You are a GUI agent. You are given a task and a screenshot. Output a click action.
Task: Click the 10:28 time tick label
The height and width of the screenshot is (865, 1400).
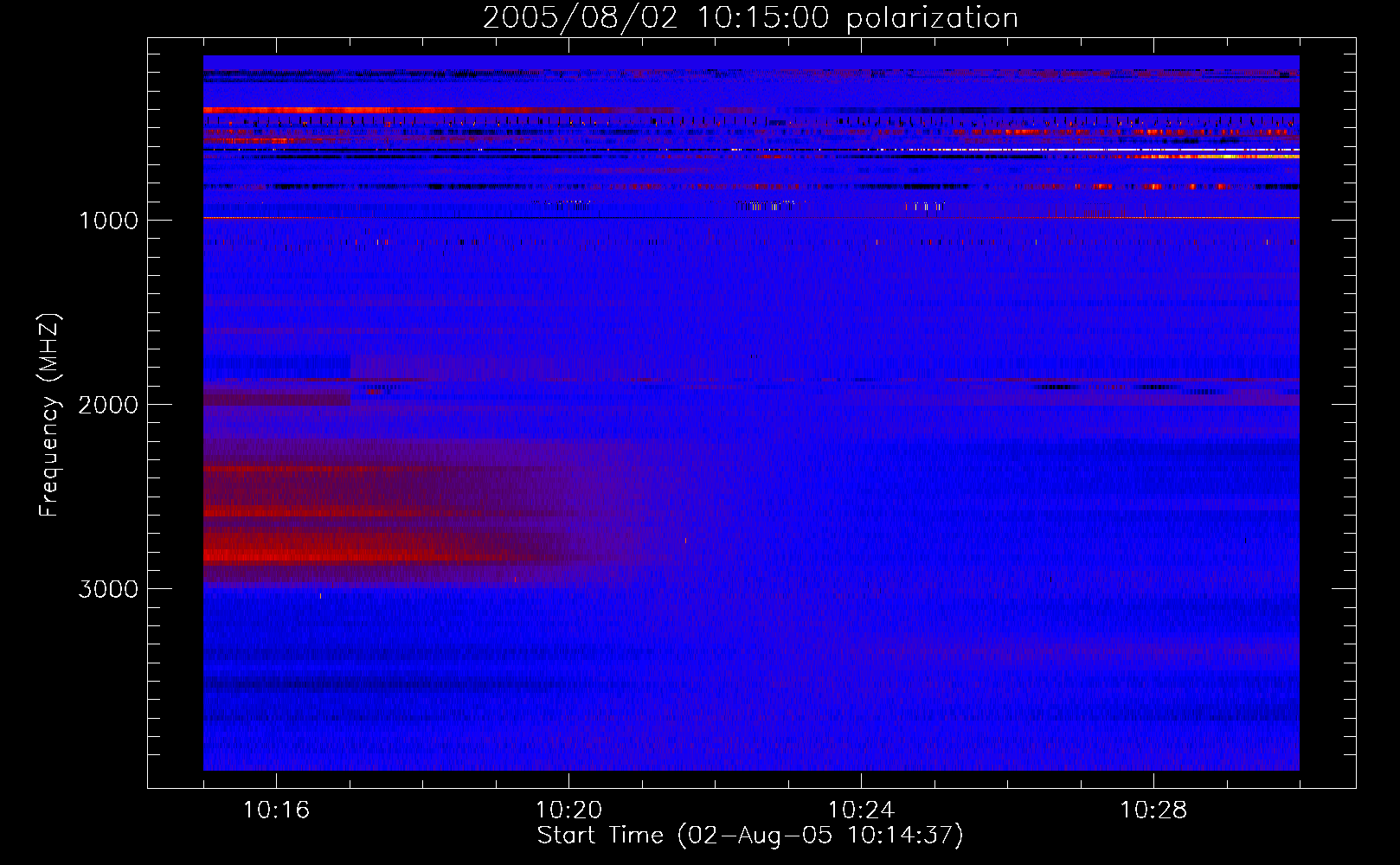1153,811
